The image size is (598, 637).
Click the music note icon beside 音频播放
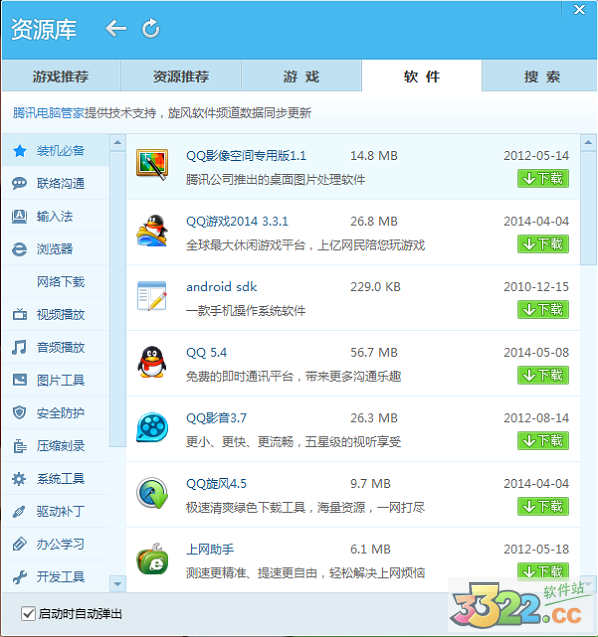(x=20, y=347)
